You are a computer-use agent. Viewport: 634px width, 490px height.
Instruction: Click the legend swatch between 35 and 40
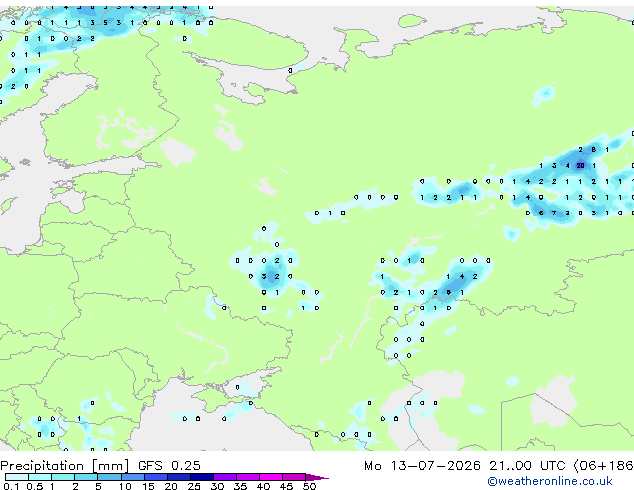pos(247,477)
